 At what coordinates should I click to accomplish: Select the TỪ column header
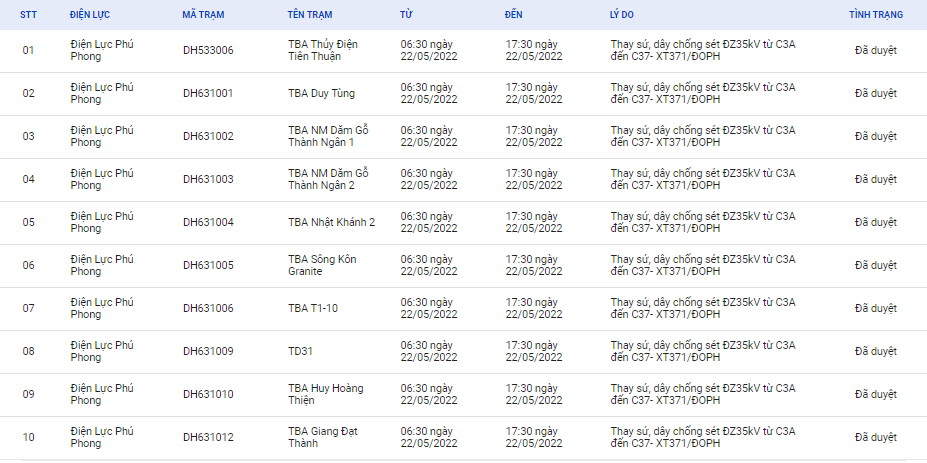pos(406,15)
